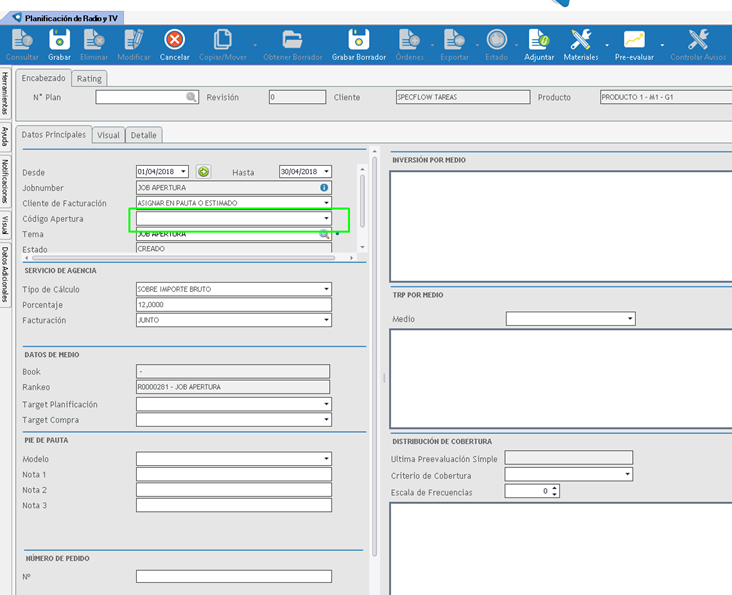Open the Criterio de Cobertura dropdown

pyautogui.click(x=627, y=475)
